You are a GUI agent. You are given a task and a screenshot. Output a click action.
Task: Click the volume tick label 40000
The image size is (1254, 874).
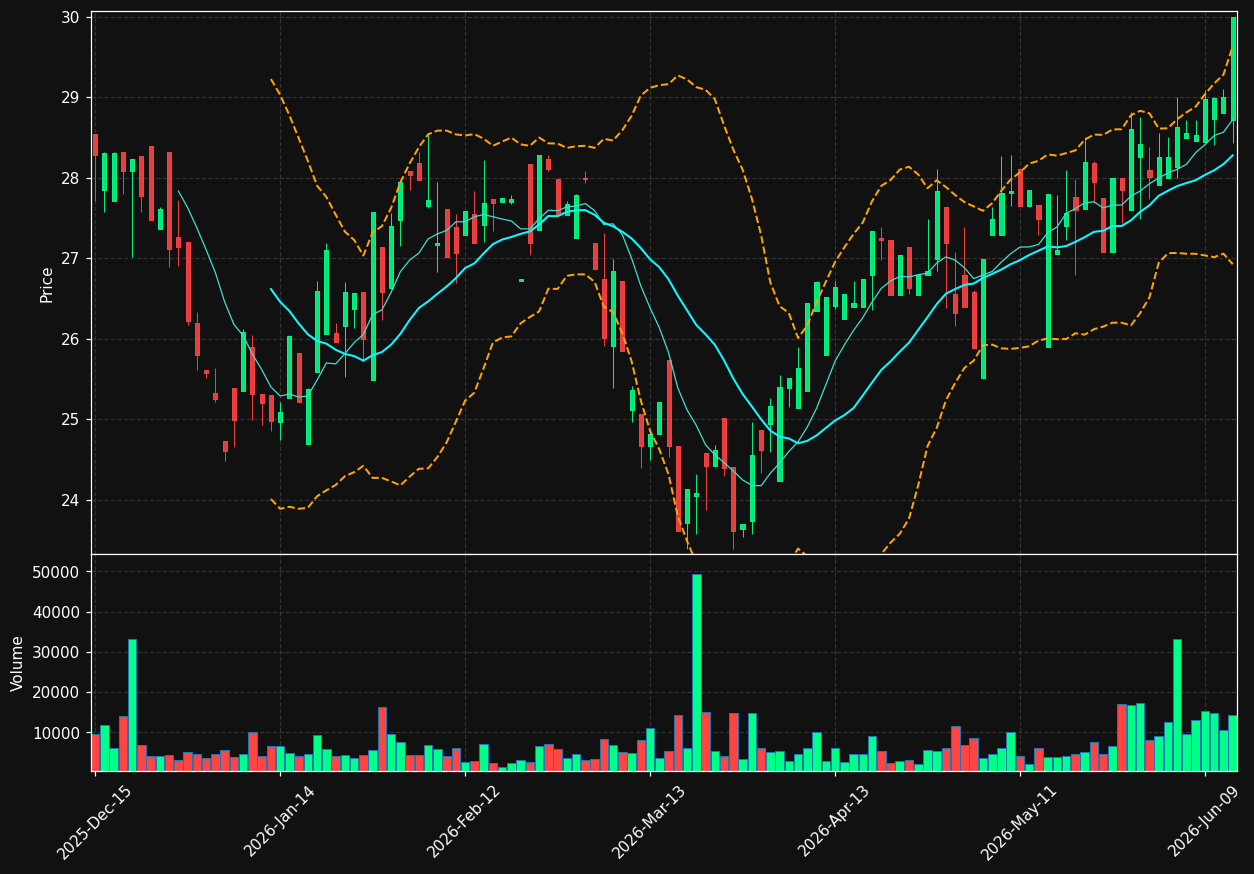tap(56, 613)
